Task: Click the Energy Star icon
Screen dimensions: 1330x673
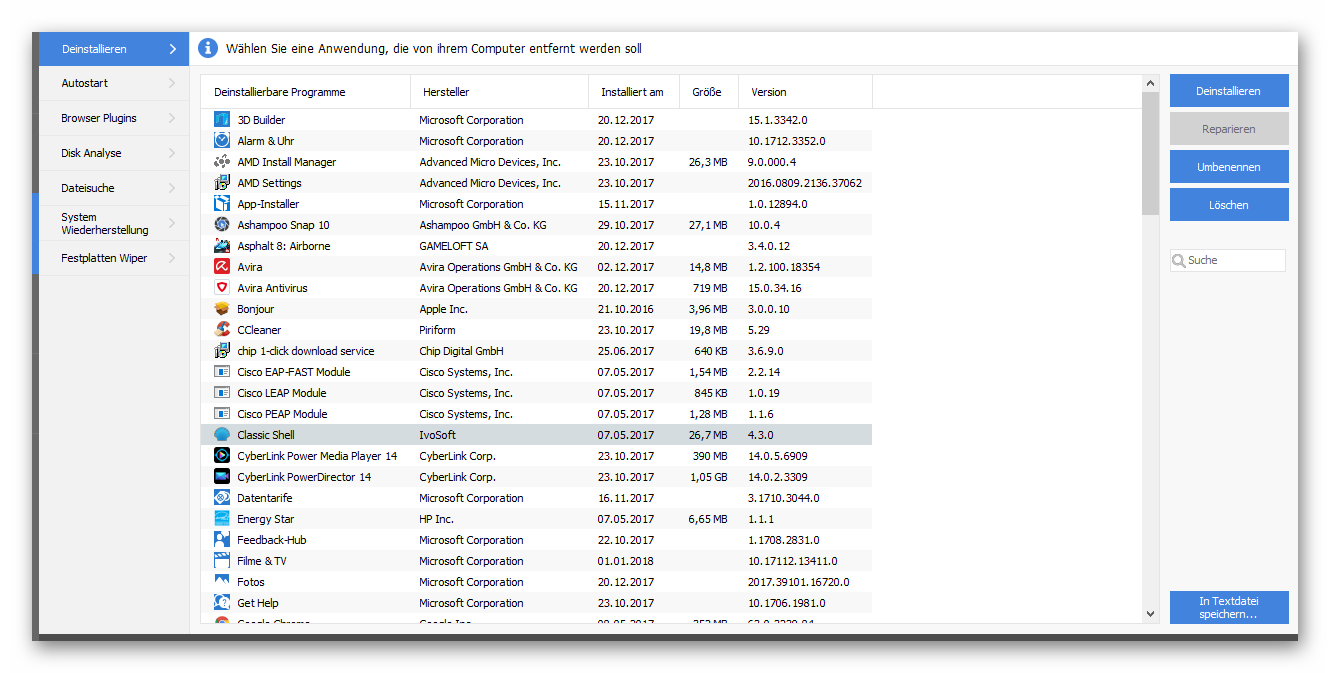Action: [222, 519]
